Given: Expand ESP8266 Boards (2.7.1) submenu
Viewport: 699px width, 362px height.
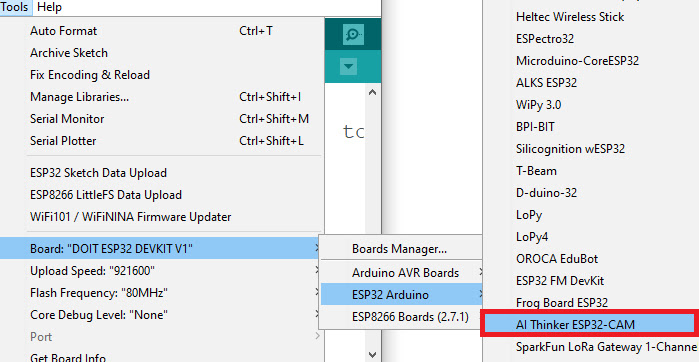Looking at the screenshot, I should 402,317.
